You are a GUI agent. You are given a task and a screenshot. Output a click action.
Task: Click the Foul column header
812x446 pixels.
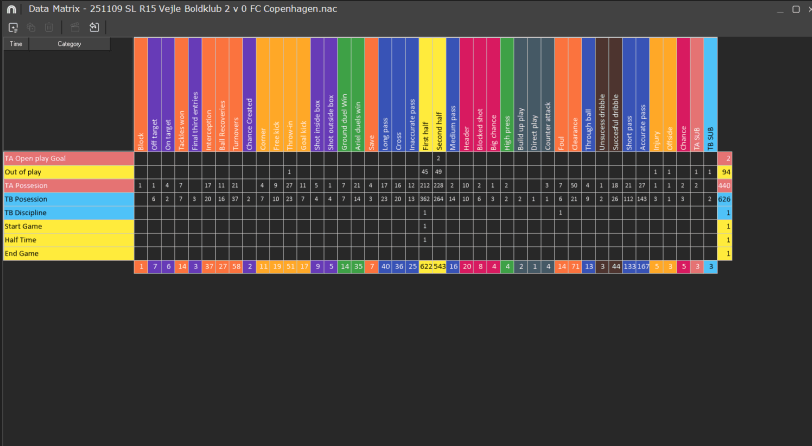[561, 94]
